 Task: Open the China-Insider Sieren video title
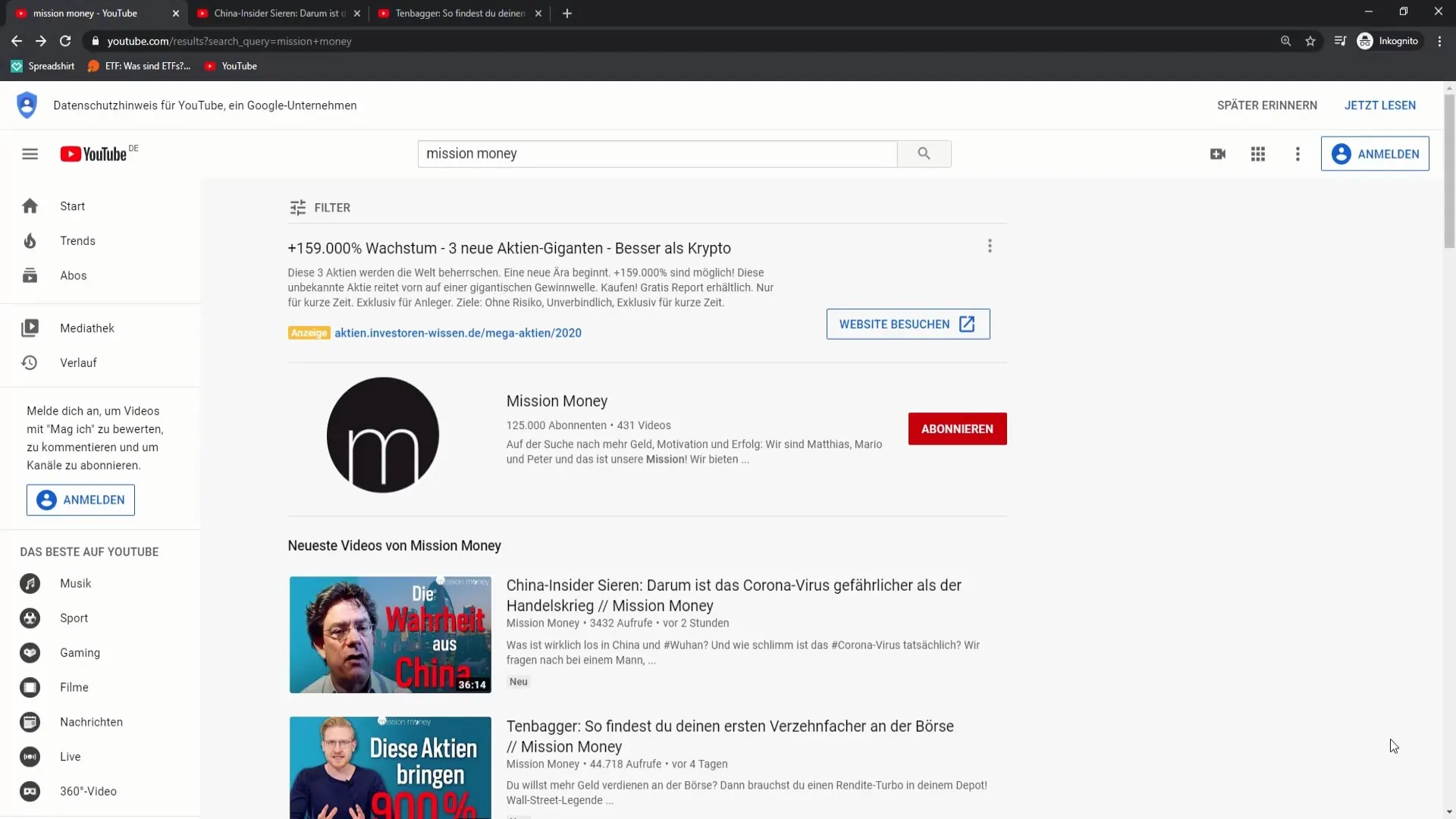733,595
